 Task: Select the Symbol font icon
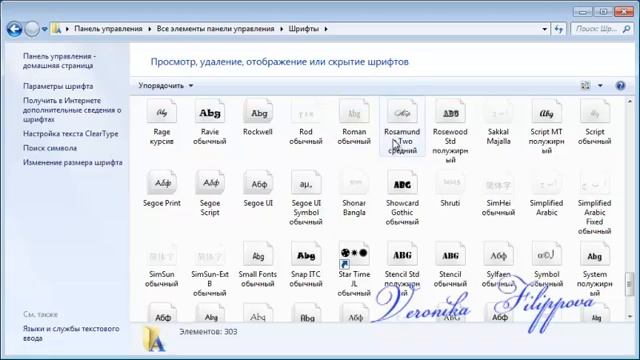547,254
